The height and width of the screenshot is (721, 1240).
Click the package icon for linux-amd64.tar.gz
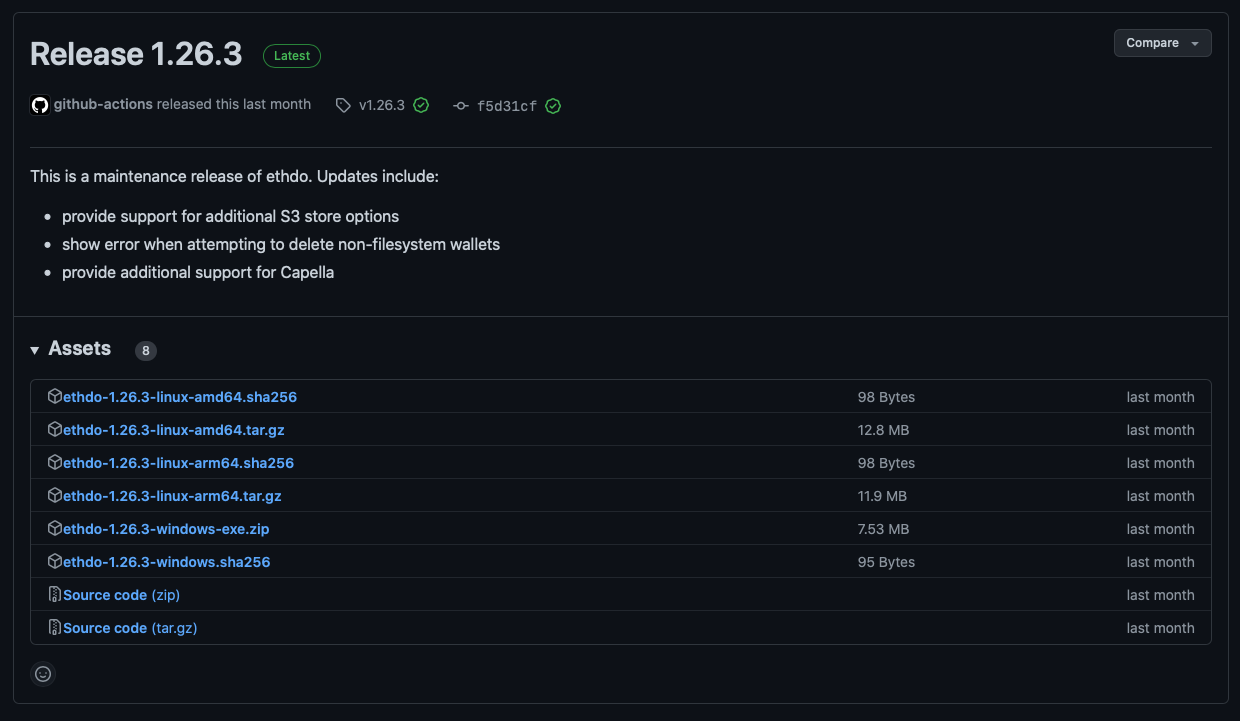(55, 430)
